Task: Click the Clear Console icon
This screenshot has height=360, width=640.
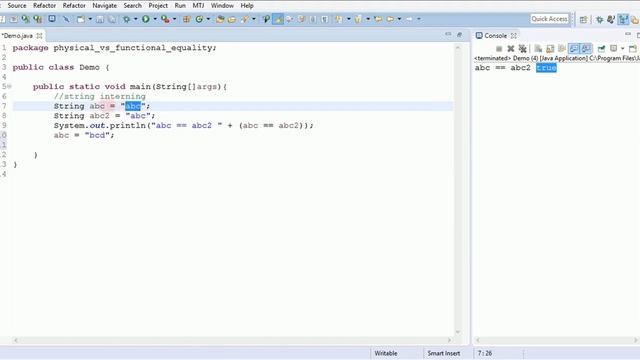Action: point(538,49)
